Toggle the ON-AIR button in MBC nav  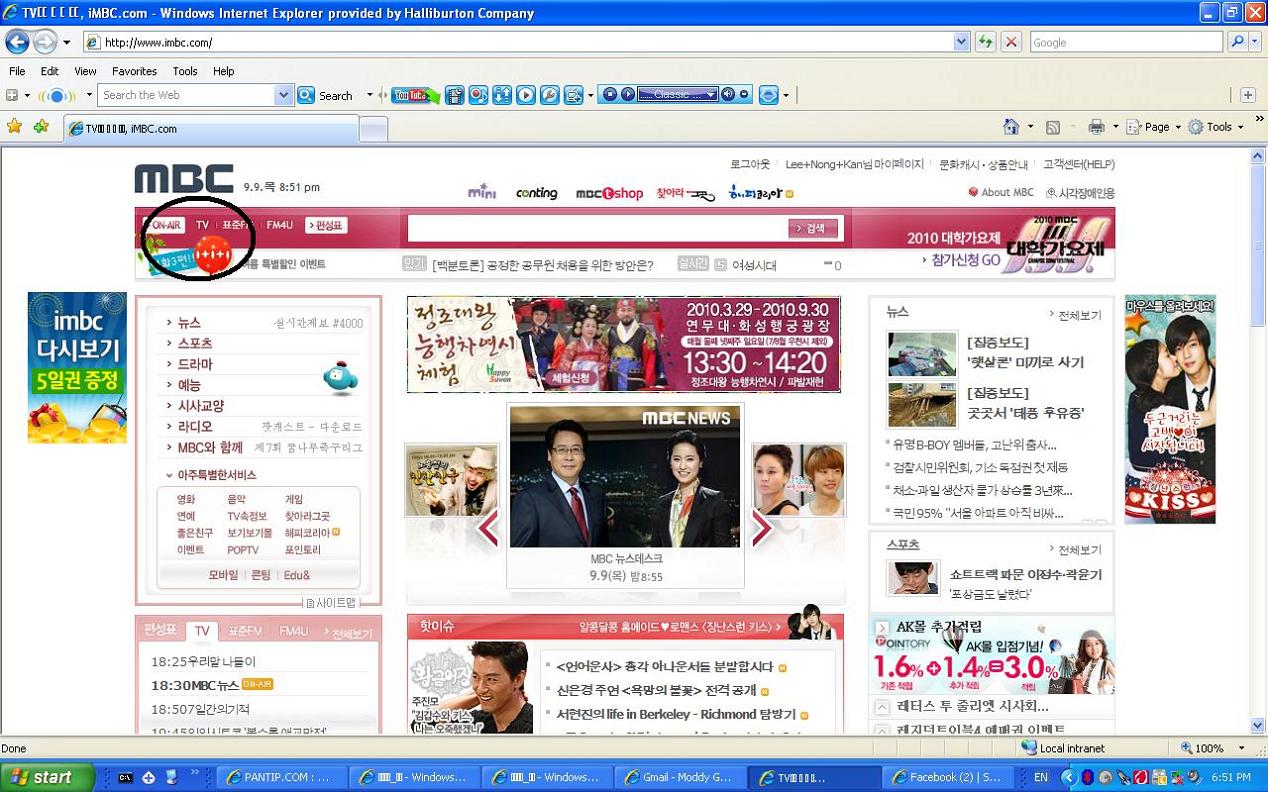[x=166, y=225]
